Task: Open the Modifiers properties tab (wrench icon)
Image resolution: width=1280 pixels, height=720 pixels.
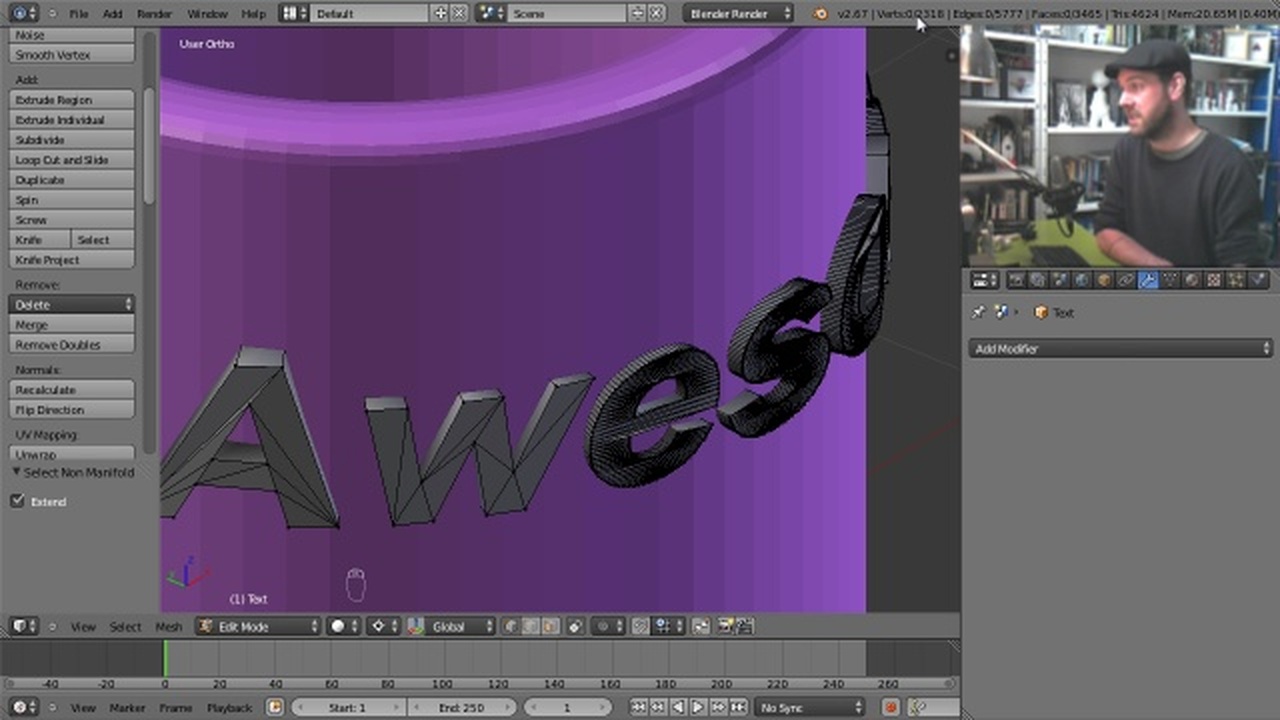Action: tap(1148, 280)
